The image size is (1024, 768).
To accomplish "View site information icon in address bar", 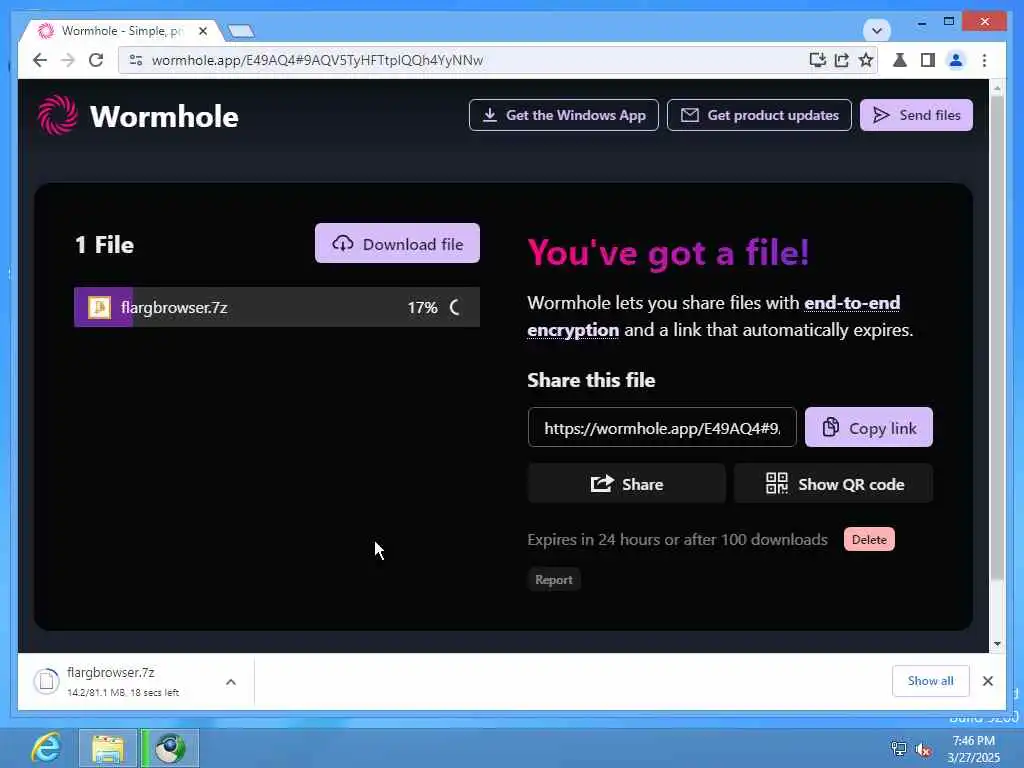I will coord(136,60).
